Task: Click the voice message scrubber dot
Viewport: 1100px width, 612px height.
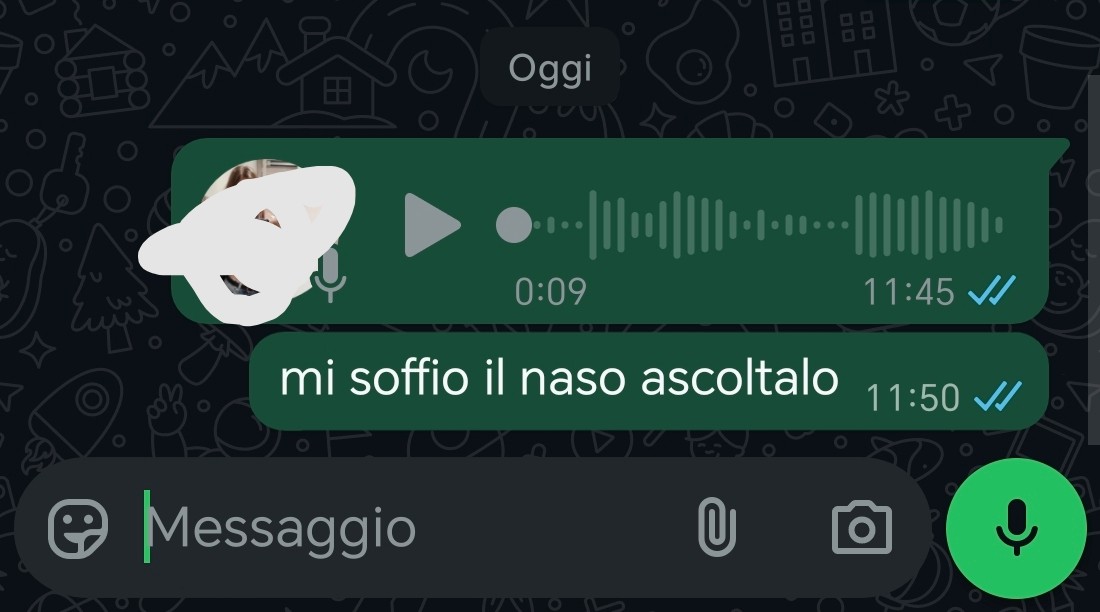Action: click(514, 225)
